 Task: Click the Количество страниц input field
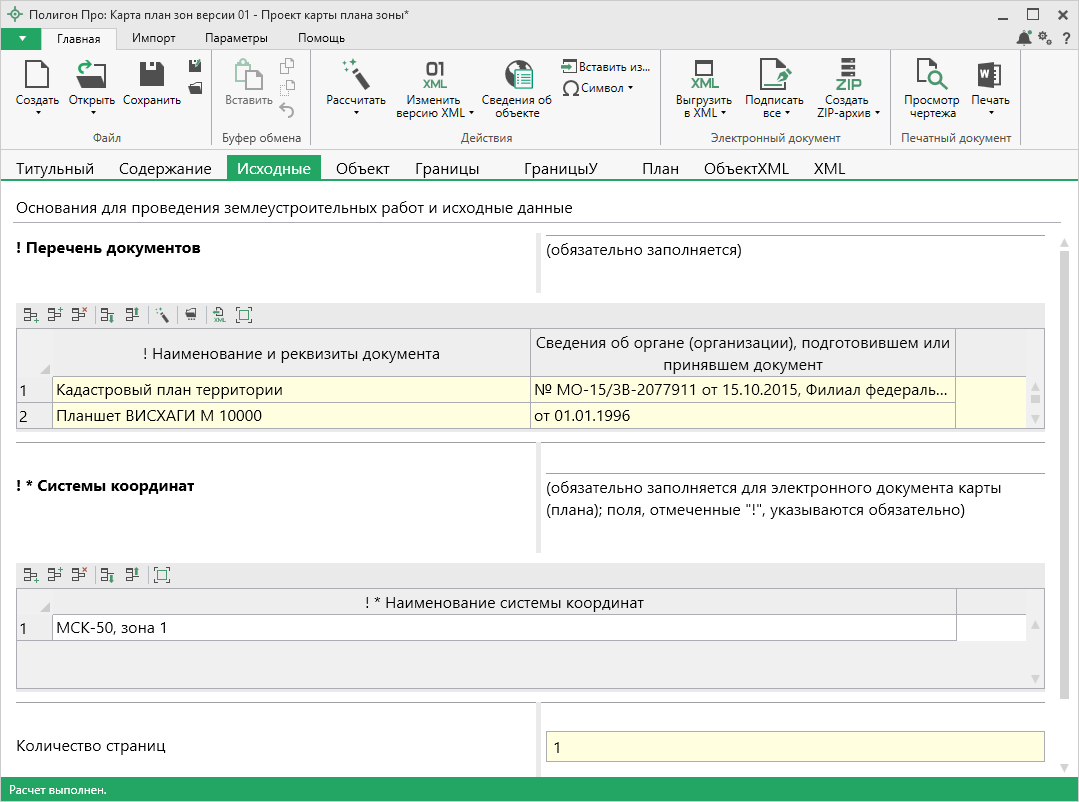pos(794,747)
